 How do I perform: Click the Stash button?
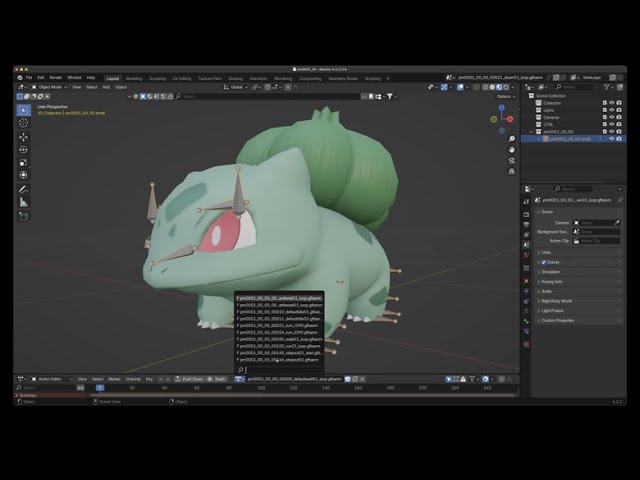[x=216, y=379]
